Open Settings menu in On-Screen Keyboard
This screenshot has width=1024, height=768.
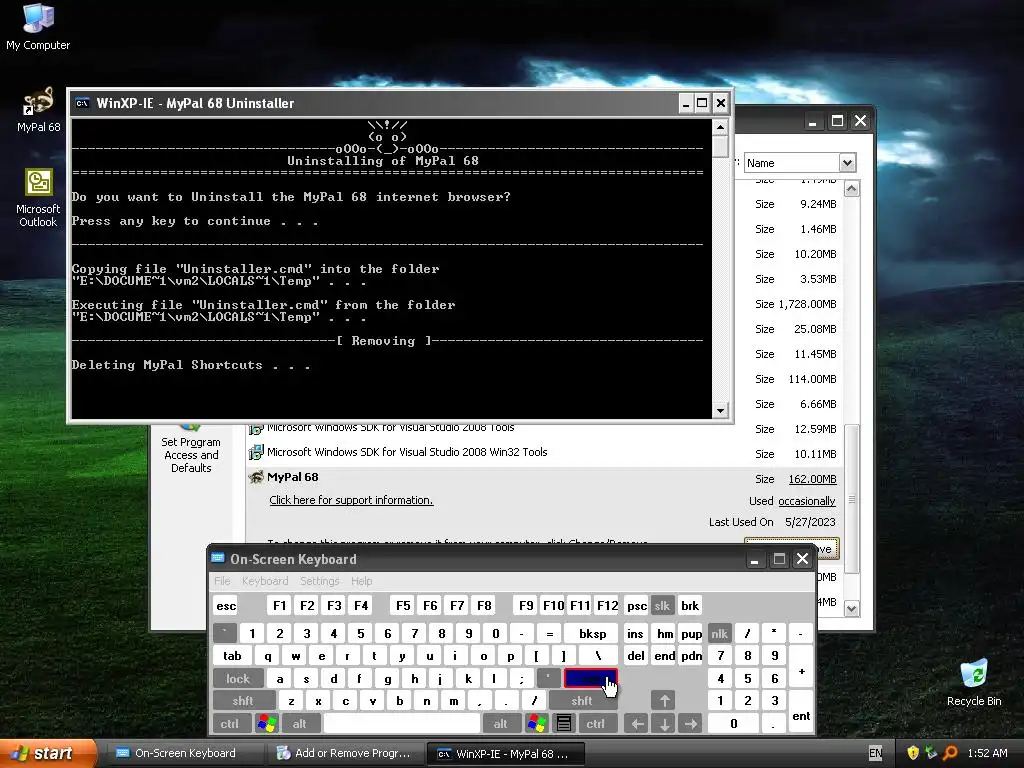coord(320,581)
